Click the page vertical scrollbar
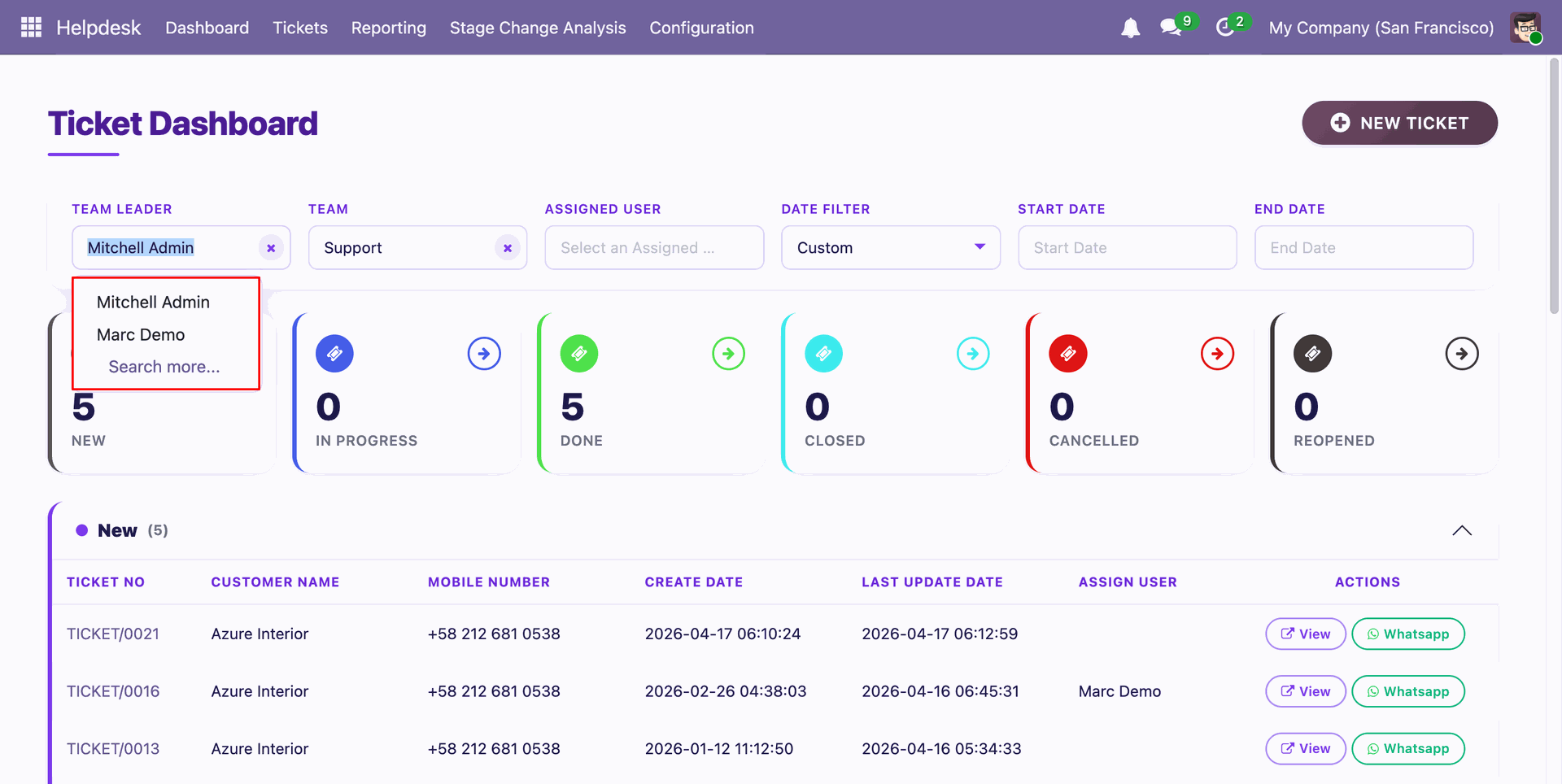This screenshot has height=784, width=1562. click(x=1554, y=185)
